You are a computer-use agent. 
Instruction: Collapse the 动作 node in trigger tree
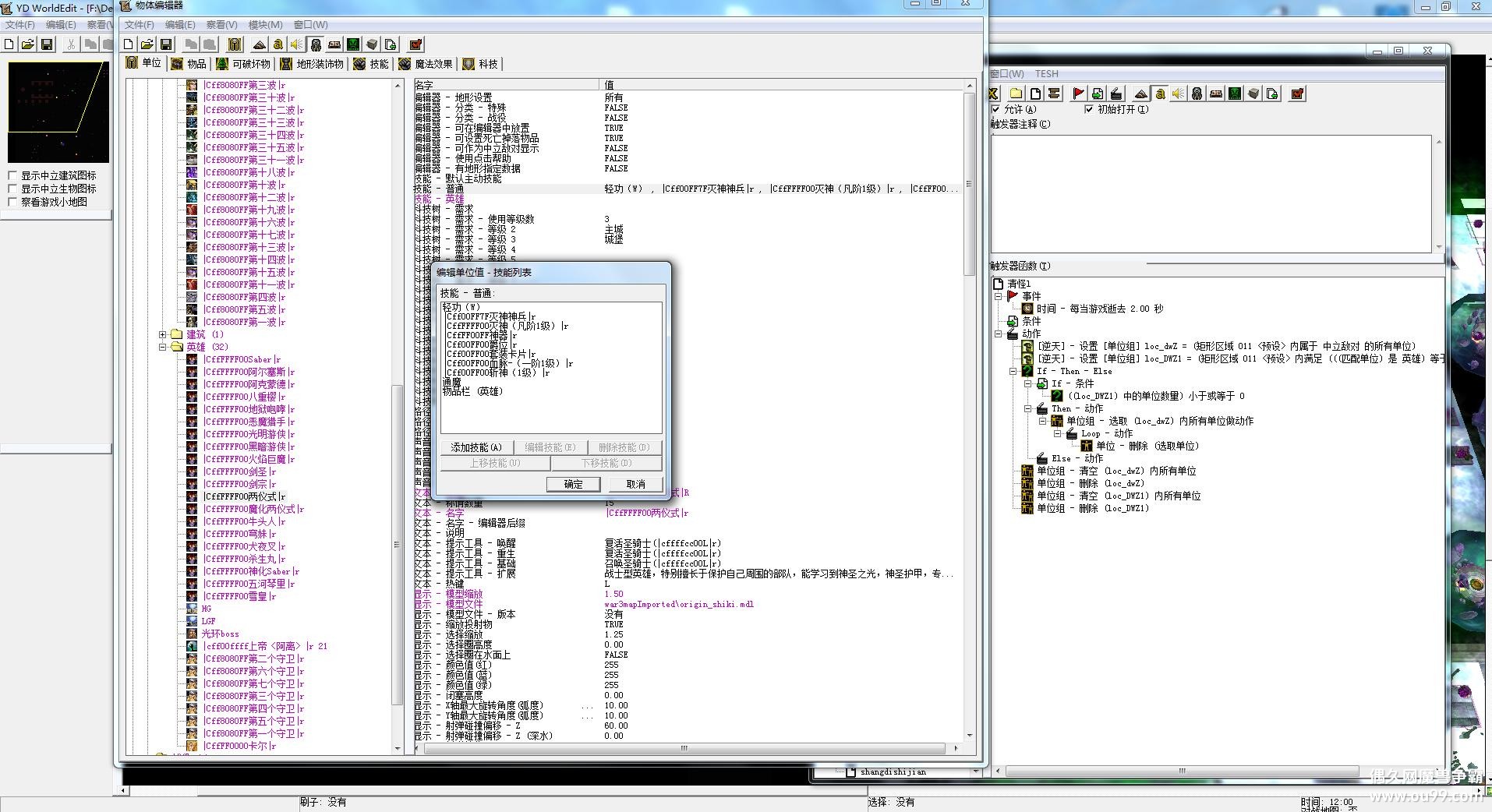pyautogui.click(x=998, y=334)
